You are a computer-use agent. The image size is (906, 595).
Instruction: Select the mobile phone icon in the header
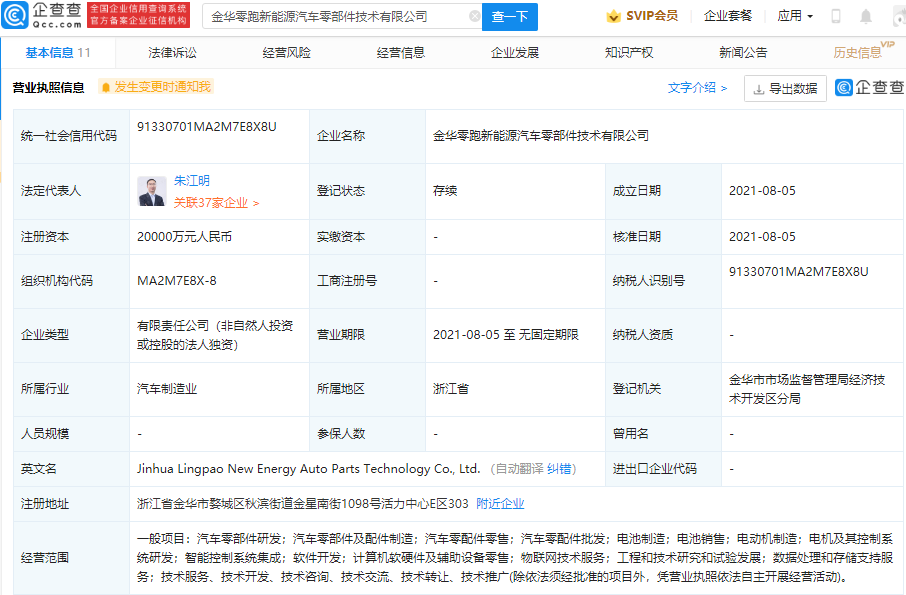(x=836, y=16)
